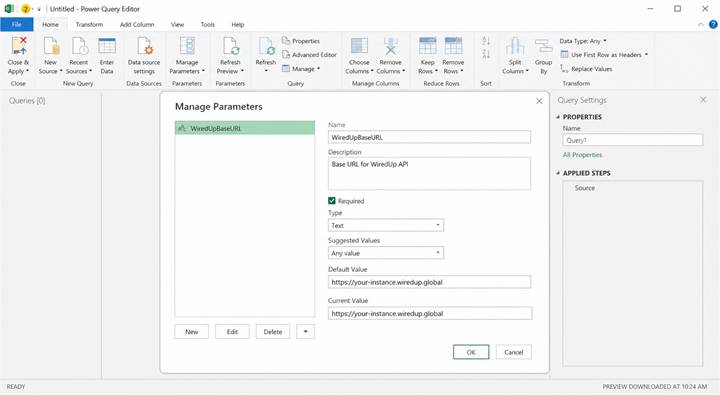The height and width of the screenshot is (395, 720).
Task: Switch to the Transform ribbon tab
Action: tap(89, 24)
